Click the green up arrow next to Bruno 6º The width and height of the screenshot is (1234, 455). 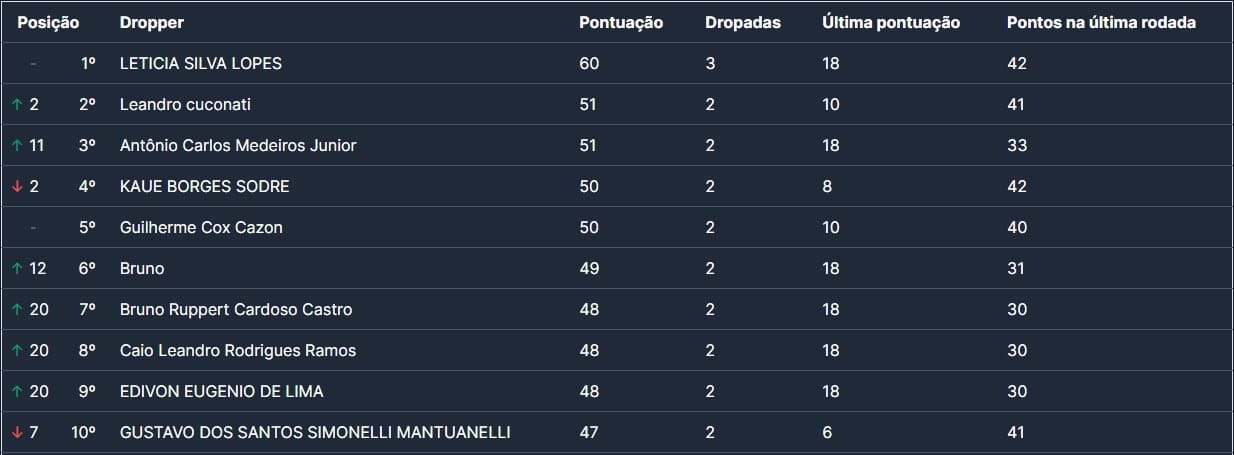point(17,268)
